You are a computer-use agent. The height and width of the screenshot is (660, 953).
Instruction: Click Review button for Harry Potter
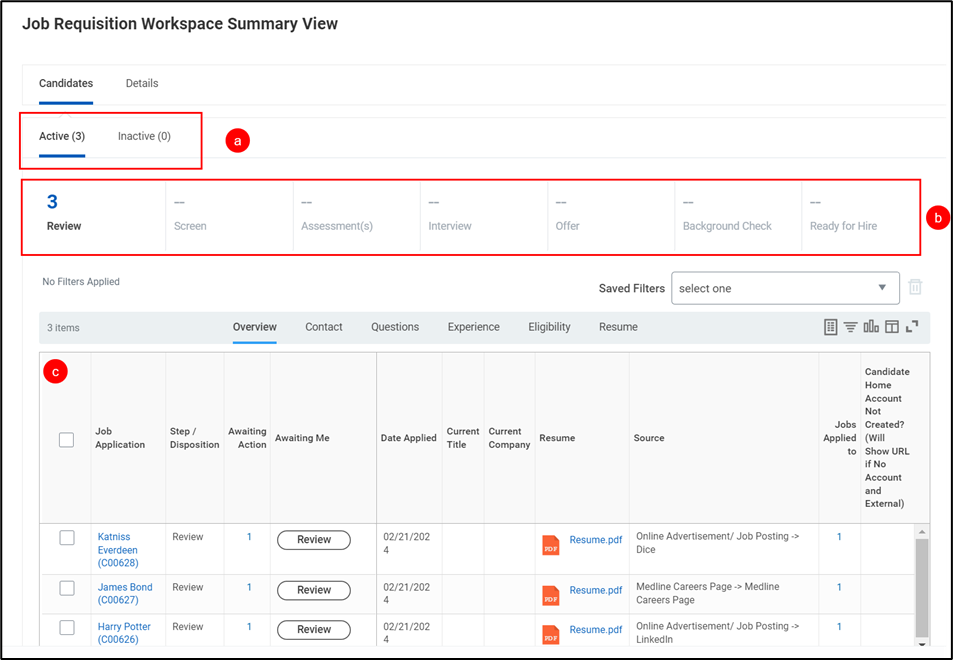313,630
